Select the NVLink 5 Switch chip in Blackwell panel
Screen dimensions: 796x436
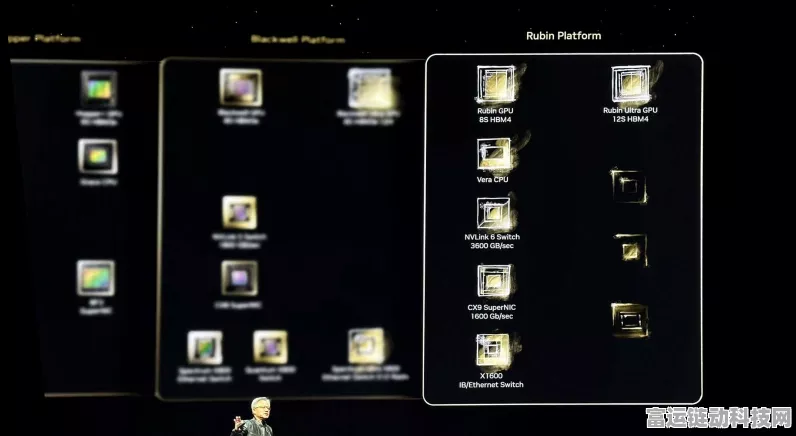coord(239,212)
